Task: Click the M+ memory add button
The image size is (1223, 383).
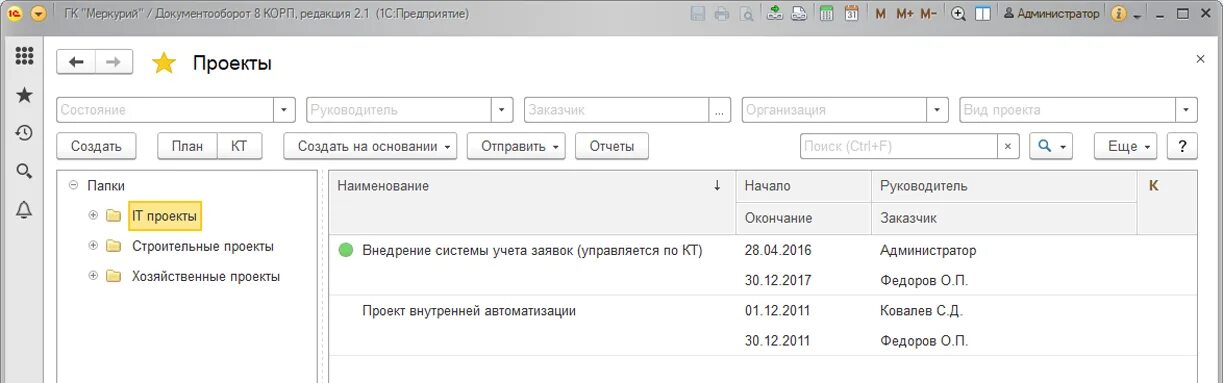Action: click(904, 14)
